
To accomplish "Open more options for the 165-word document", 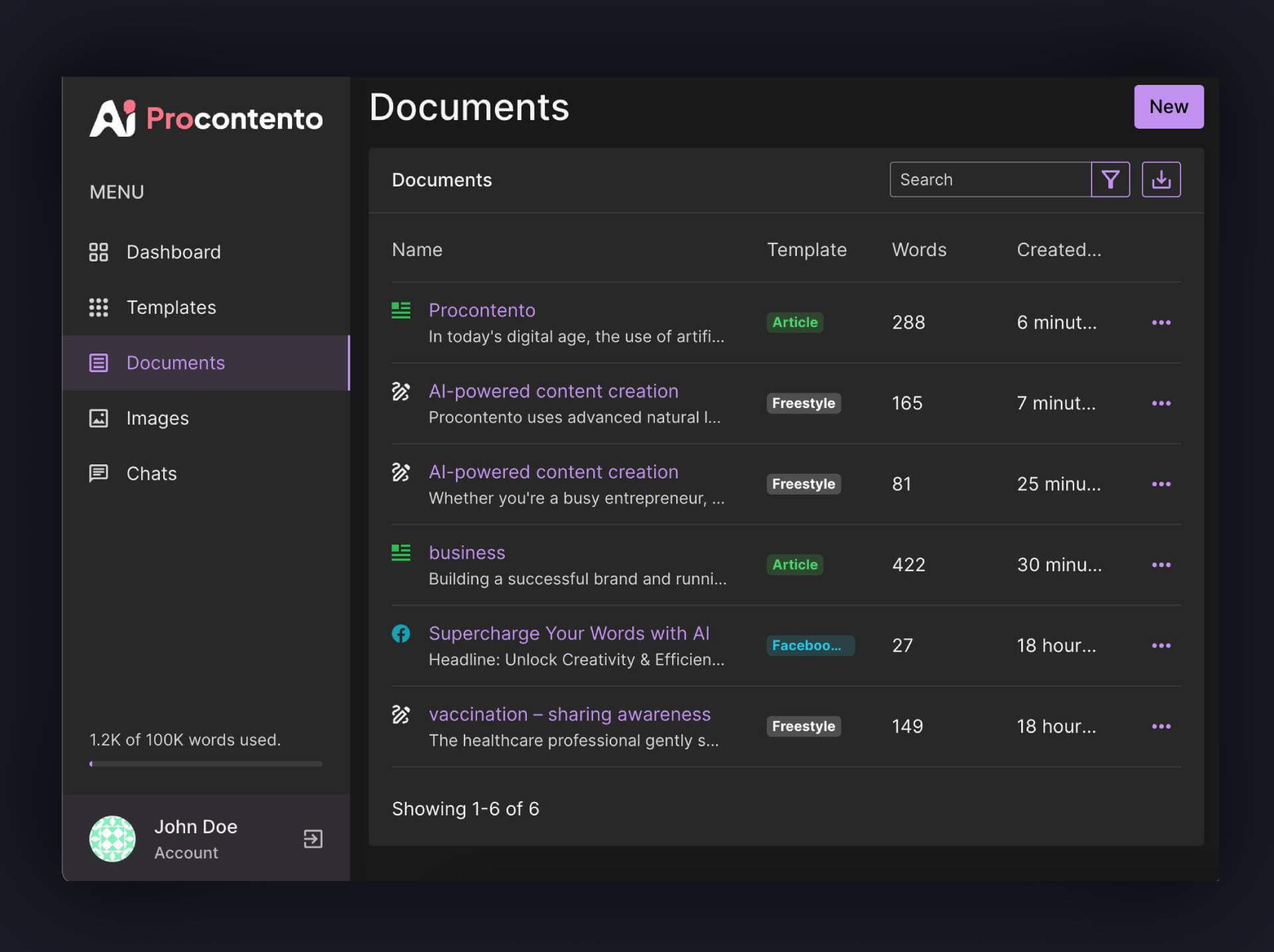I will [x=1161, y=403].
